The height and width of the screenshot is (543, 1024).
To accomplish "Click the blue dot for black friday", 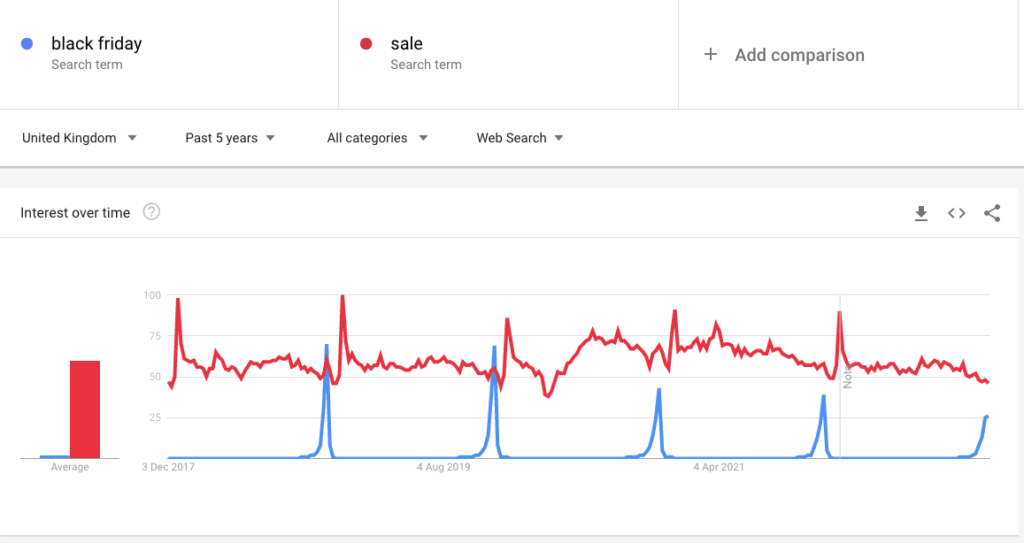I will 28,44.
